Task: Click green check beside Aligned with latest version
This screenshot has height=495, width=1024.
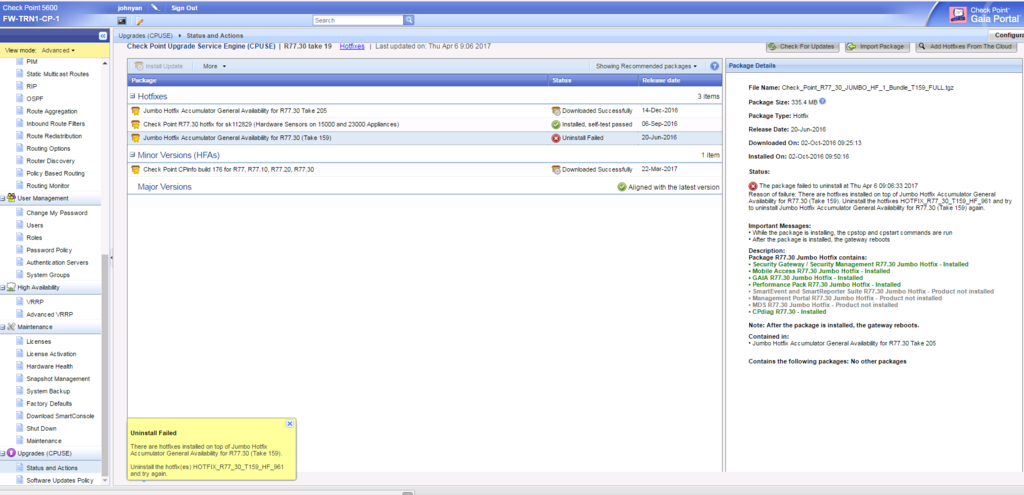Action: pyautogui.click(x=622, y=187)
